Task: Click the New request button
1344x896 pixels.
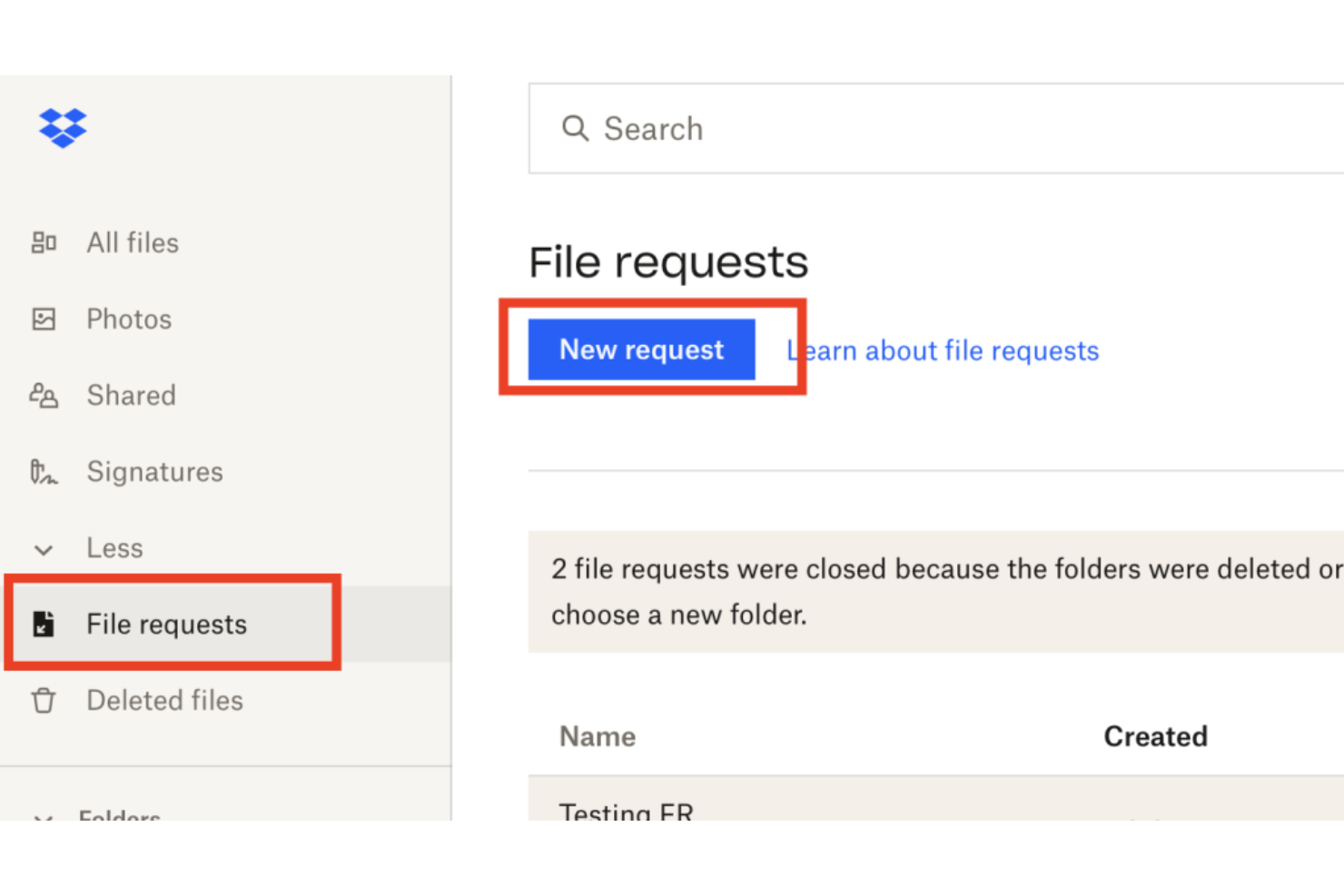Action: pyautogui.click(x=641, y=350)
